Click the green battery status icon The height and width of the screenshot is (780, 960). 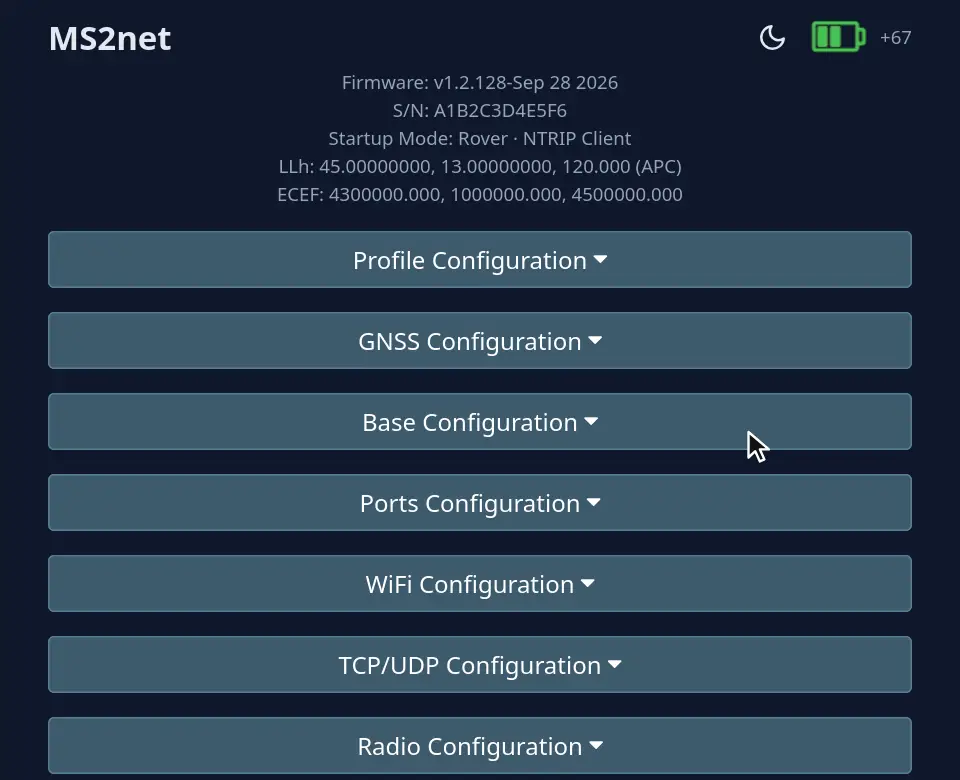click(838, 37)
